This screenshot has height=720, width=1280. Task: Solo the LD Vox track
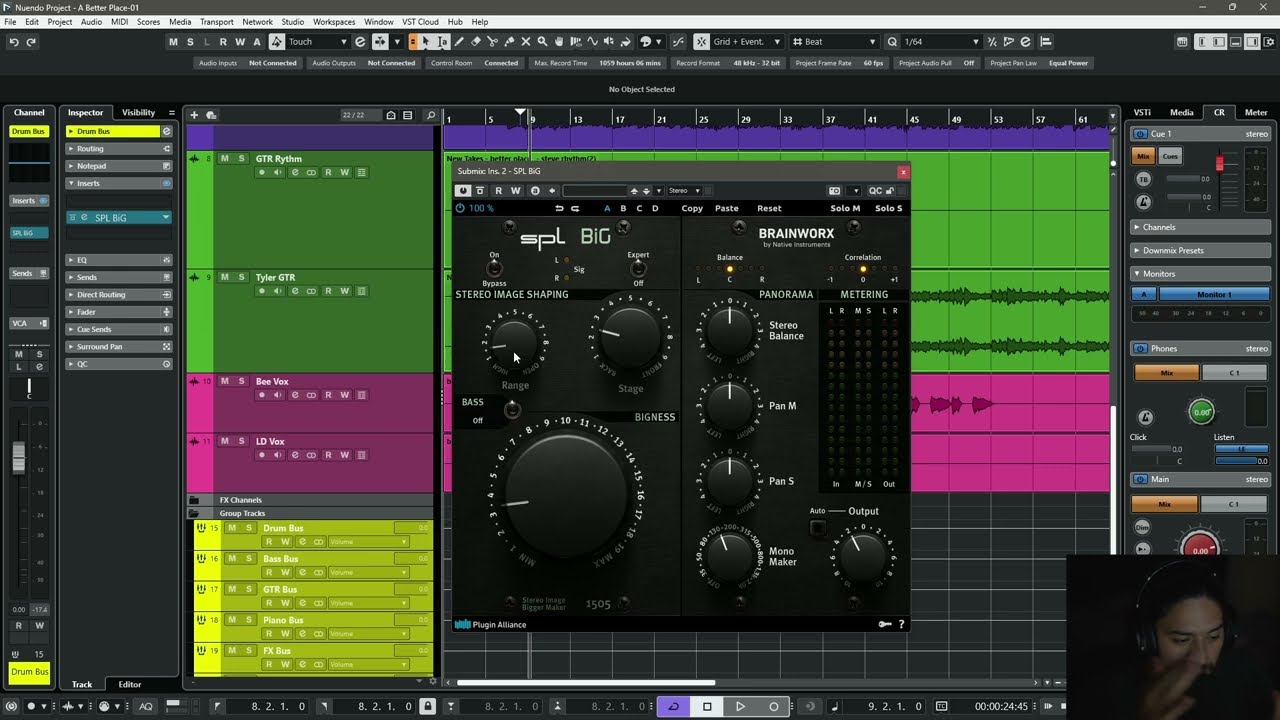tap(241, 441)
